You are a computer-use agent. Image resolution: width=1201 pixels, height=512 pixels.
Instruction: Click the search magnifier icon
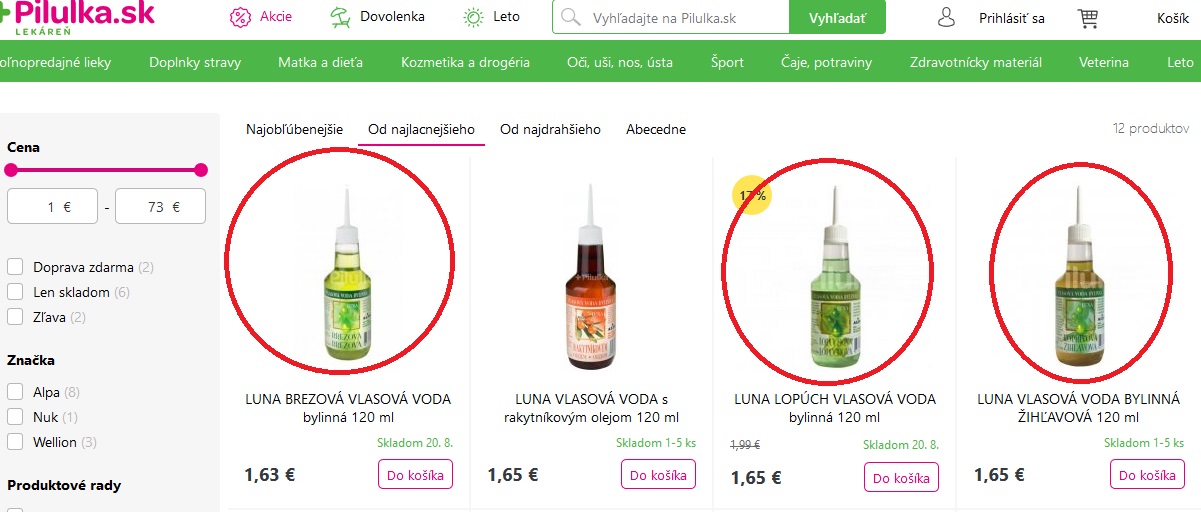point(571,17)
